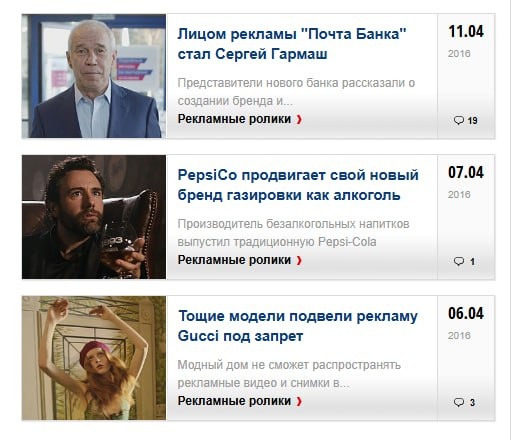The height and width of the screenshot is (440, 511).
Task: Click the summary text about new bank brand
Action: coord(296,92)
